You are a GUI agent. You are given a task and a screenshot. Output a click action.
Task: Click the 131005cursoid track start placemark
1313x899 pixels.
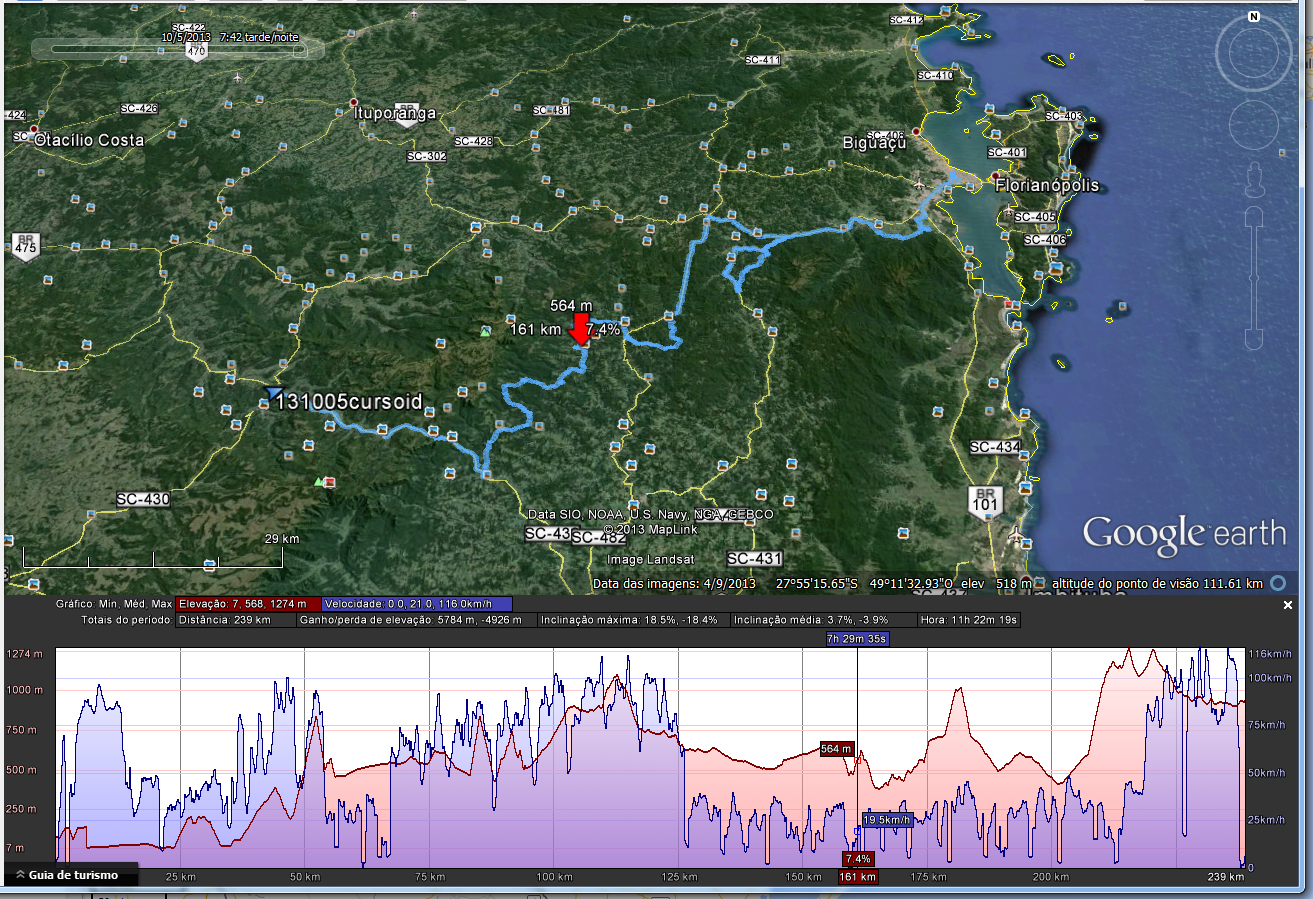[273, 393]
